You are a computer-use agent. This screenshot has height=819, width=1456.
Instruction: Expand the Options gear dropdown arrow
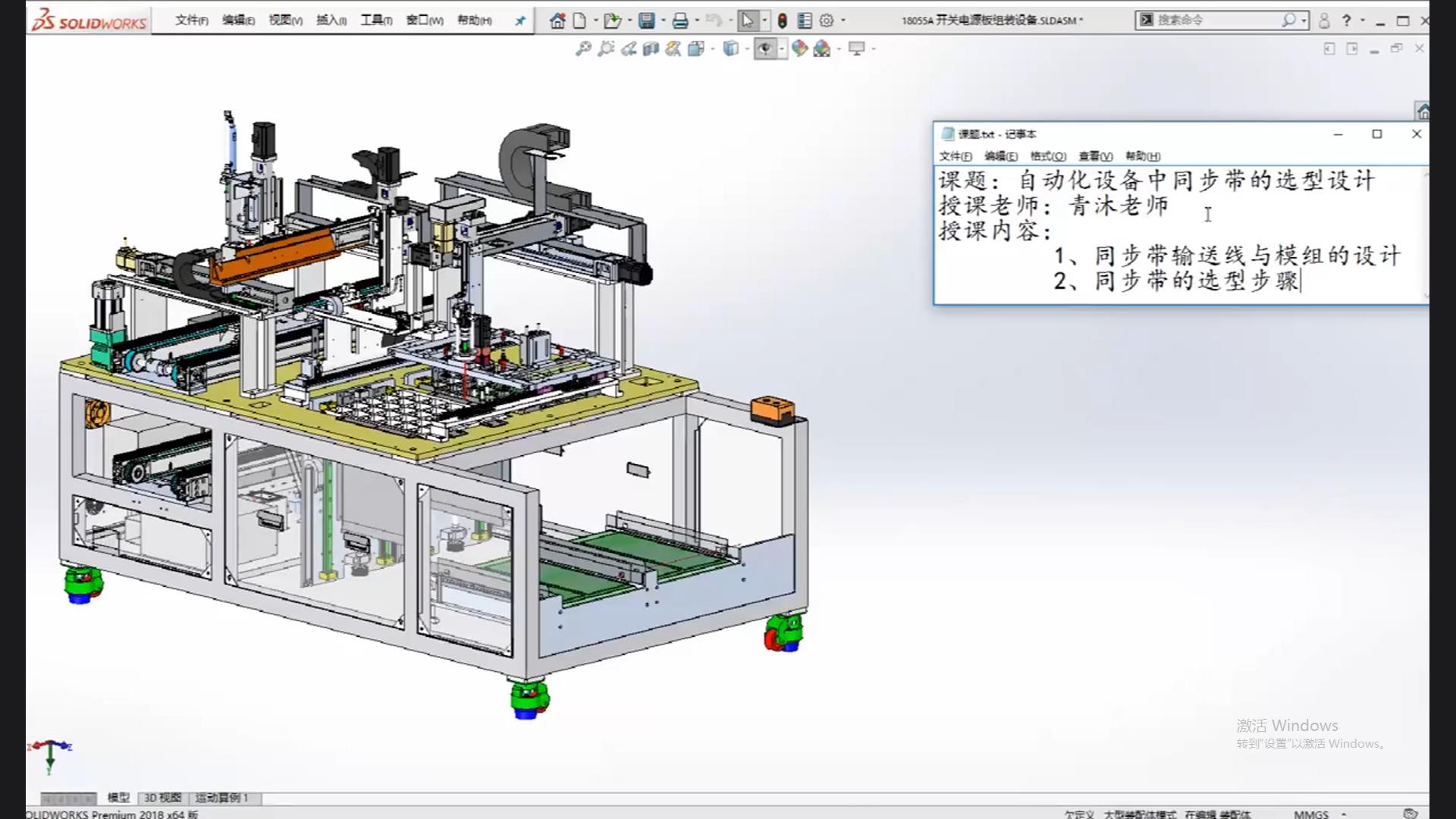point(843,20)
